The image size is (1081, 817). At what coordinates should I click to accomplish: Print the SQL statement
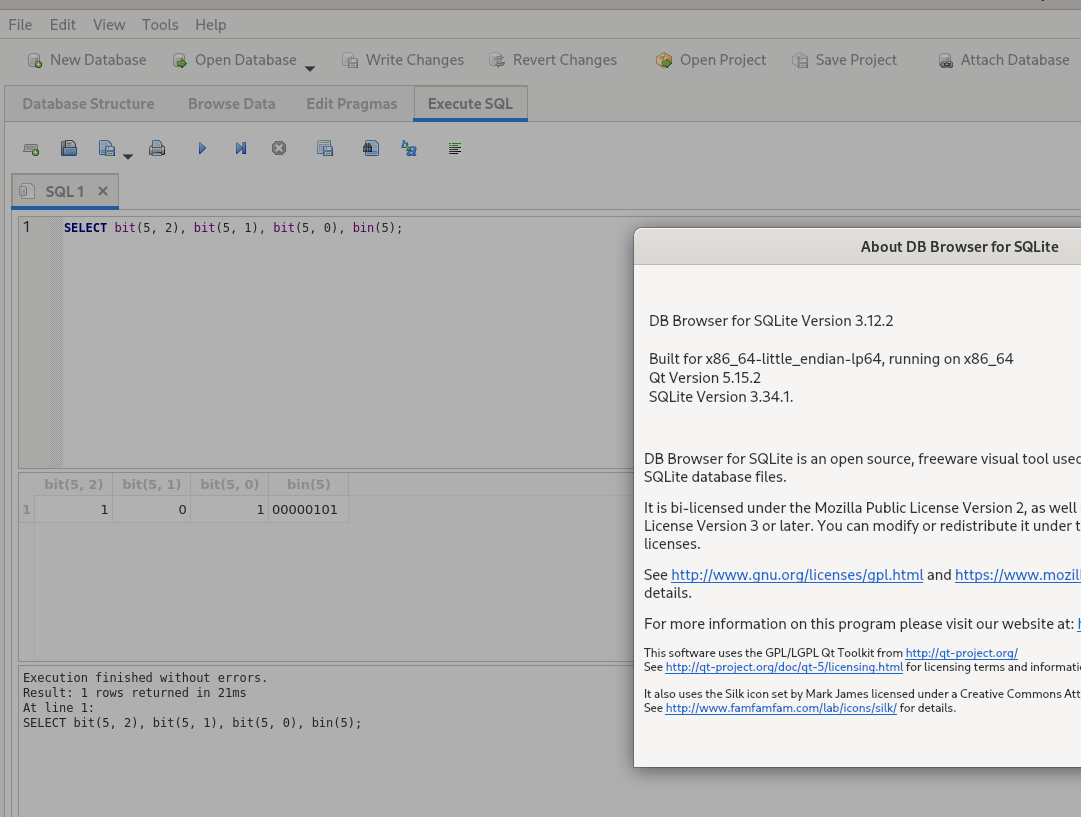[157, 148]
